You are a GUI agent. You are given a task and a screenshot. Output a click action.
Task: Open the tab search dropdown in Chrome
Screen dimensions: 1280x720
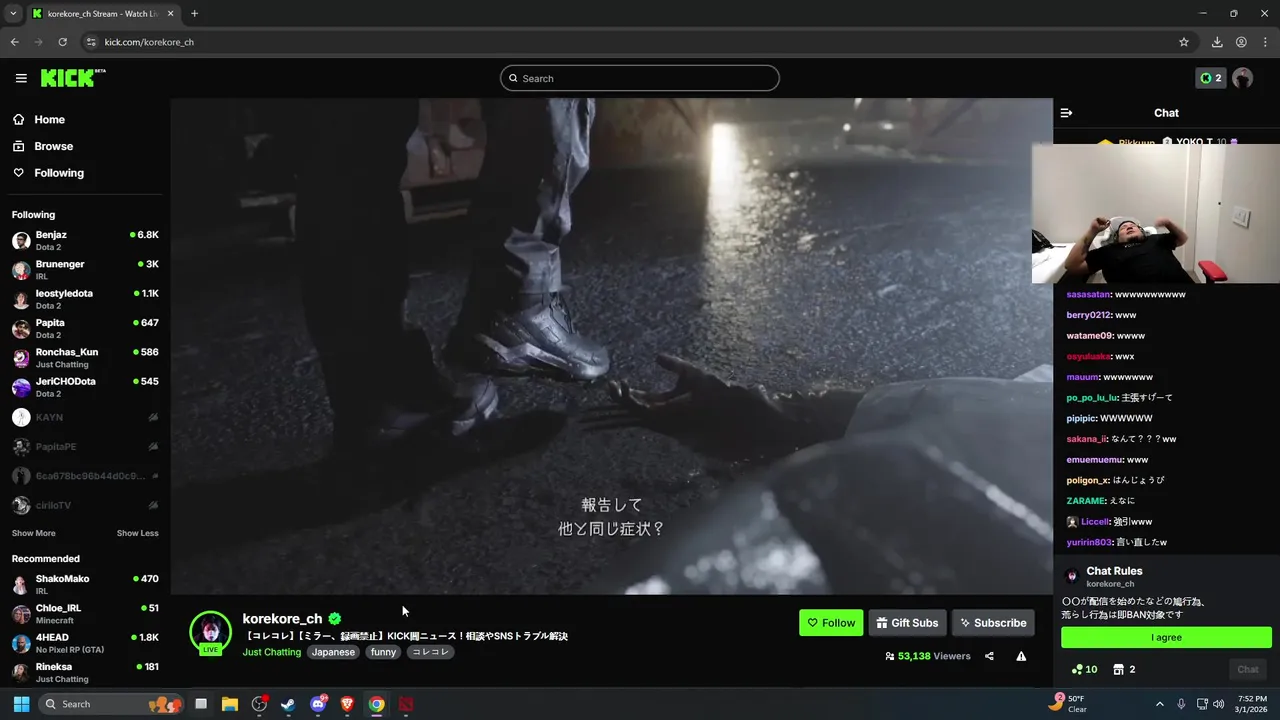(13, 14)
